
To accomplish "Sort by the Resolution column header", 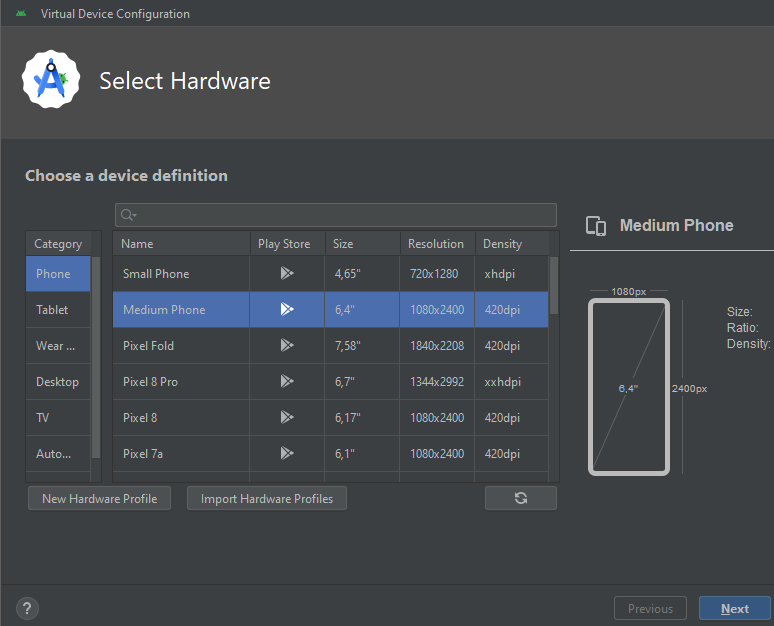I will pyautogui.click(x=437, y=244).
